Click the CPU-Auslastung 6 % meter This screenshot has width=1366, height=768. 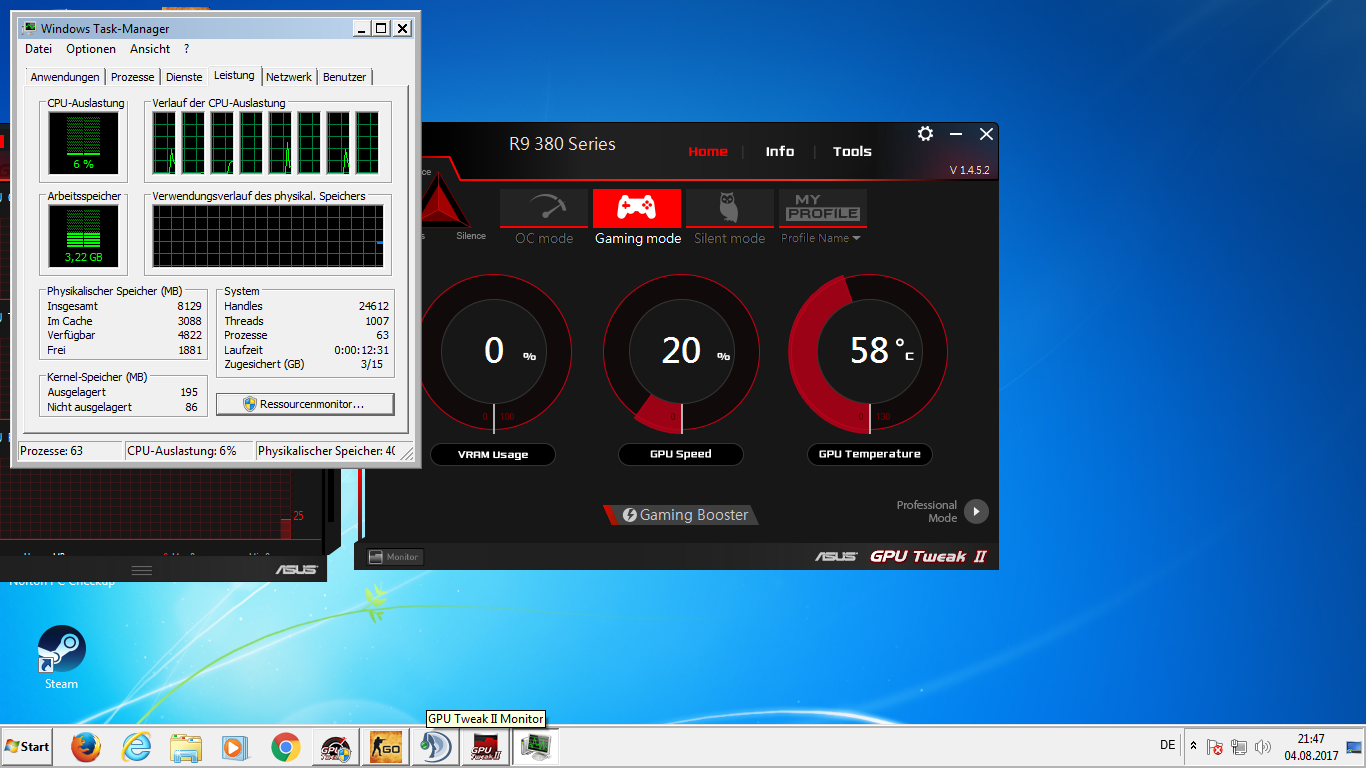pyautogui.click(x=83, y=141)
